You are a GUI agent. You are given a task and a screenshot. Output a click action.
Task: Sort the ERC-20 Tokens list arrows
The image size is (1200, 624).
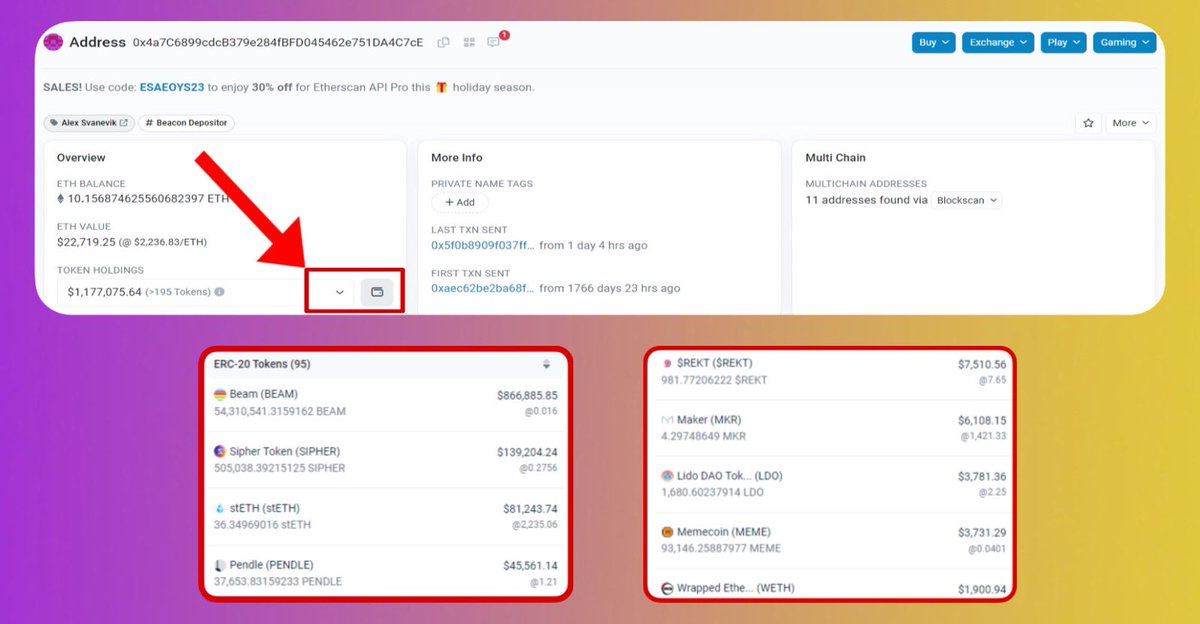tap(546, 364)
